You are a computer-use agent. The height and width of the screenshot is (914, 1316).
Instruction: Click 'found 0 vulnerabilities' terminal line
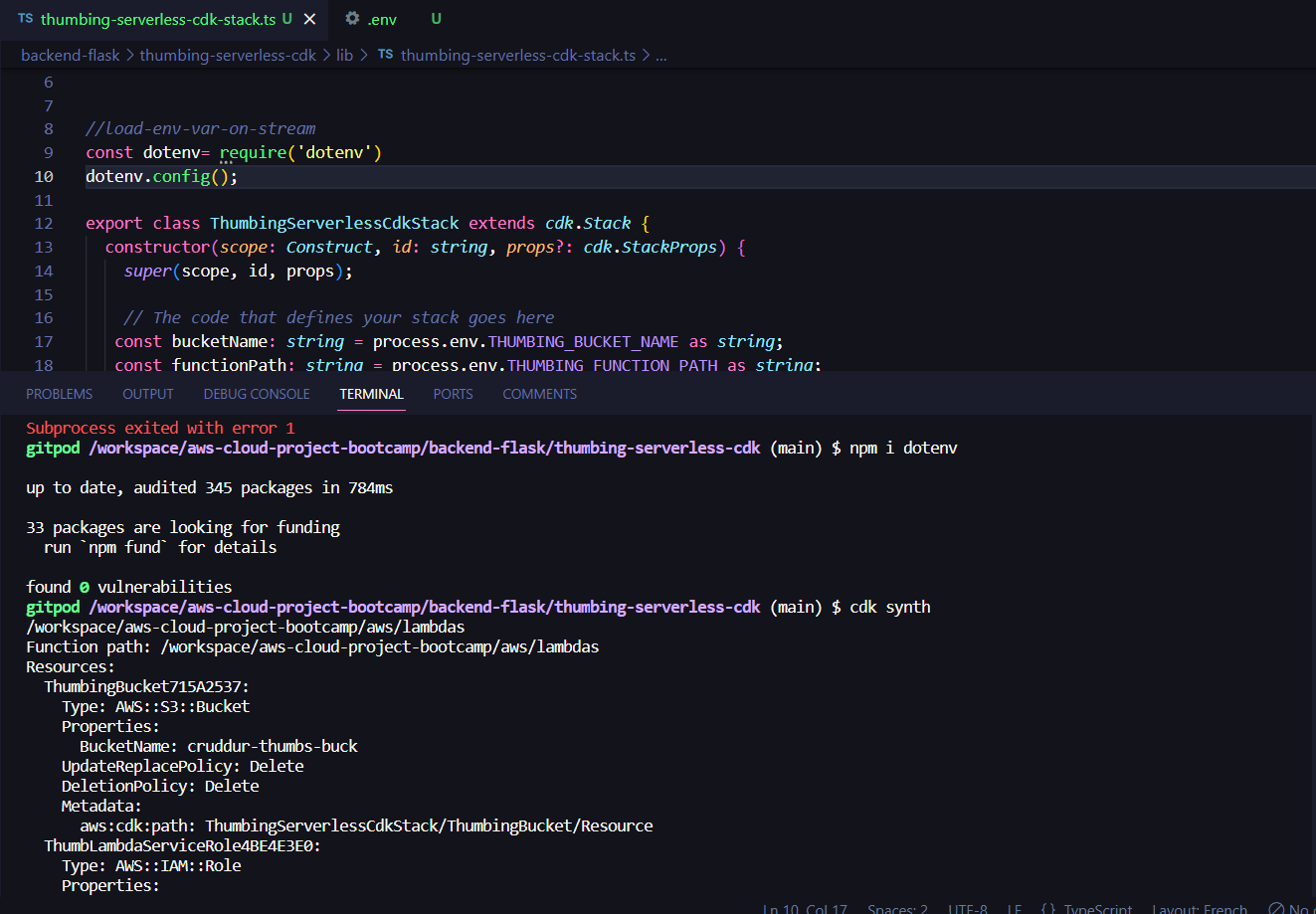(x=129, y=588)
